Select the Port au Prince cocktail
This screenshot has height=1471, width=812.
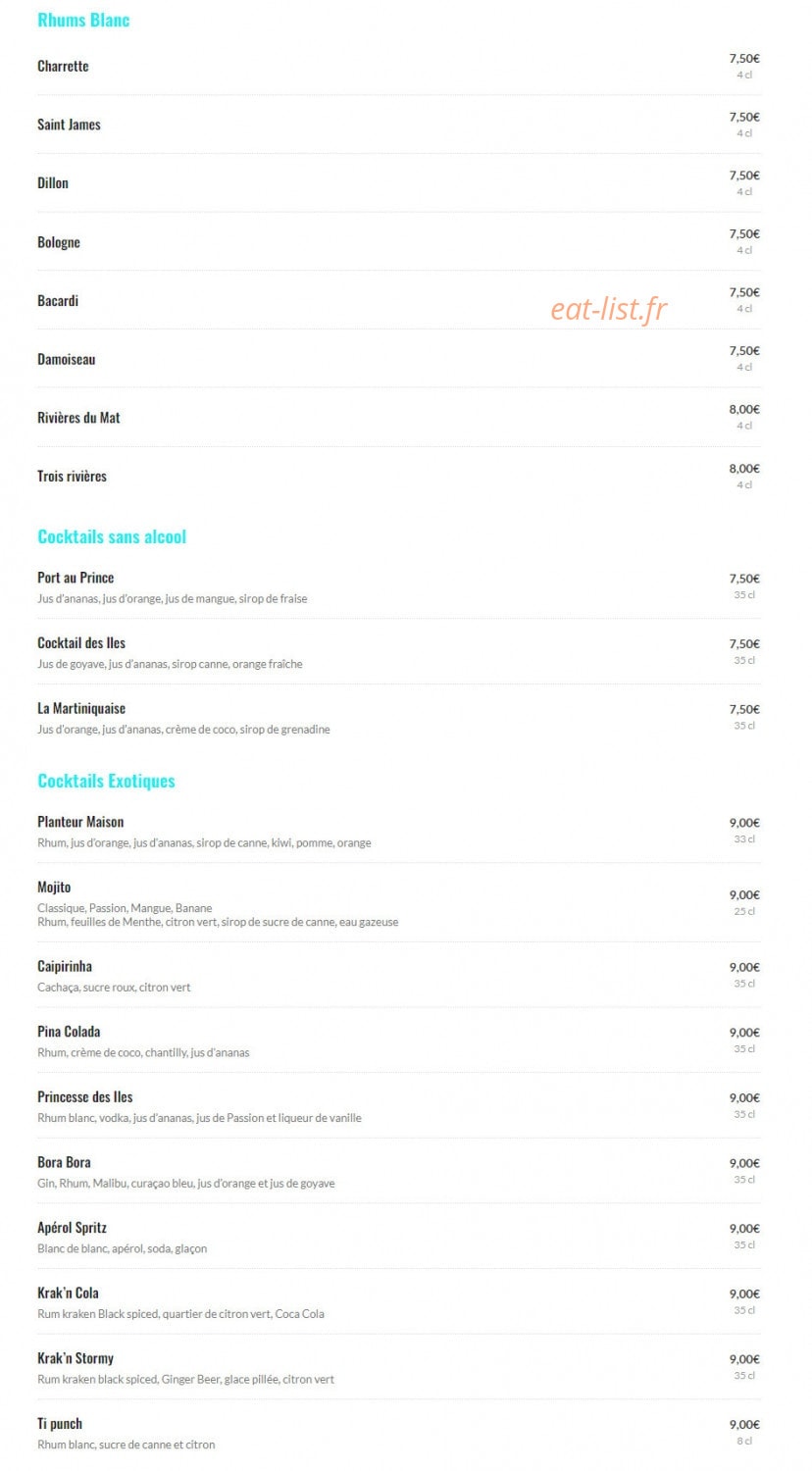(x=76, y=578)
